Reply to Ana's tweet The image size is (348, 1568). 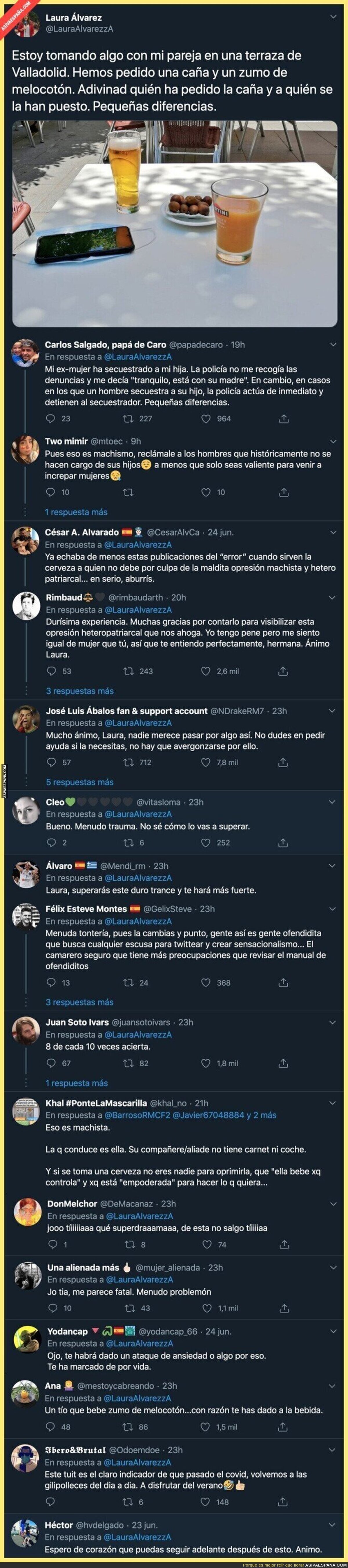pos(51,1427)
